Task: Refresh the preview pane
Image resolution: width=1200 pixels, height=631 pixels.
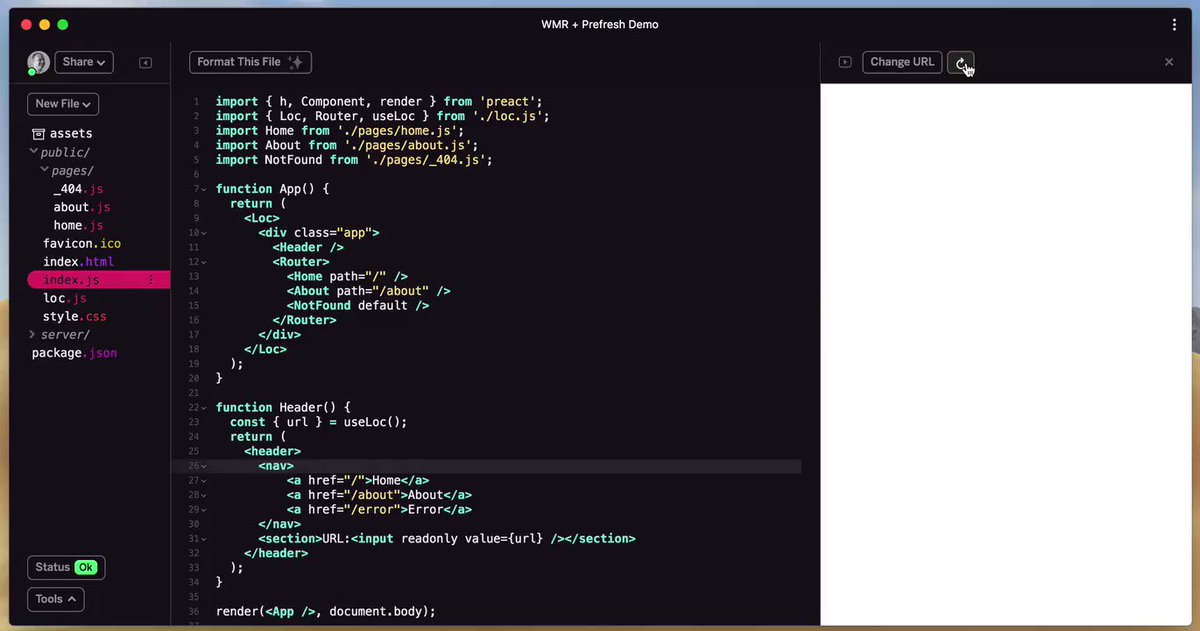Action: pyautogui.click(x=960, y=62)
